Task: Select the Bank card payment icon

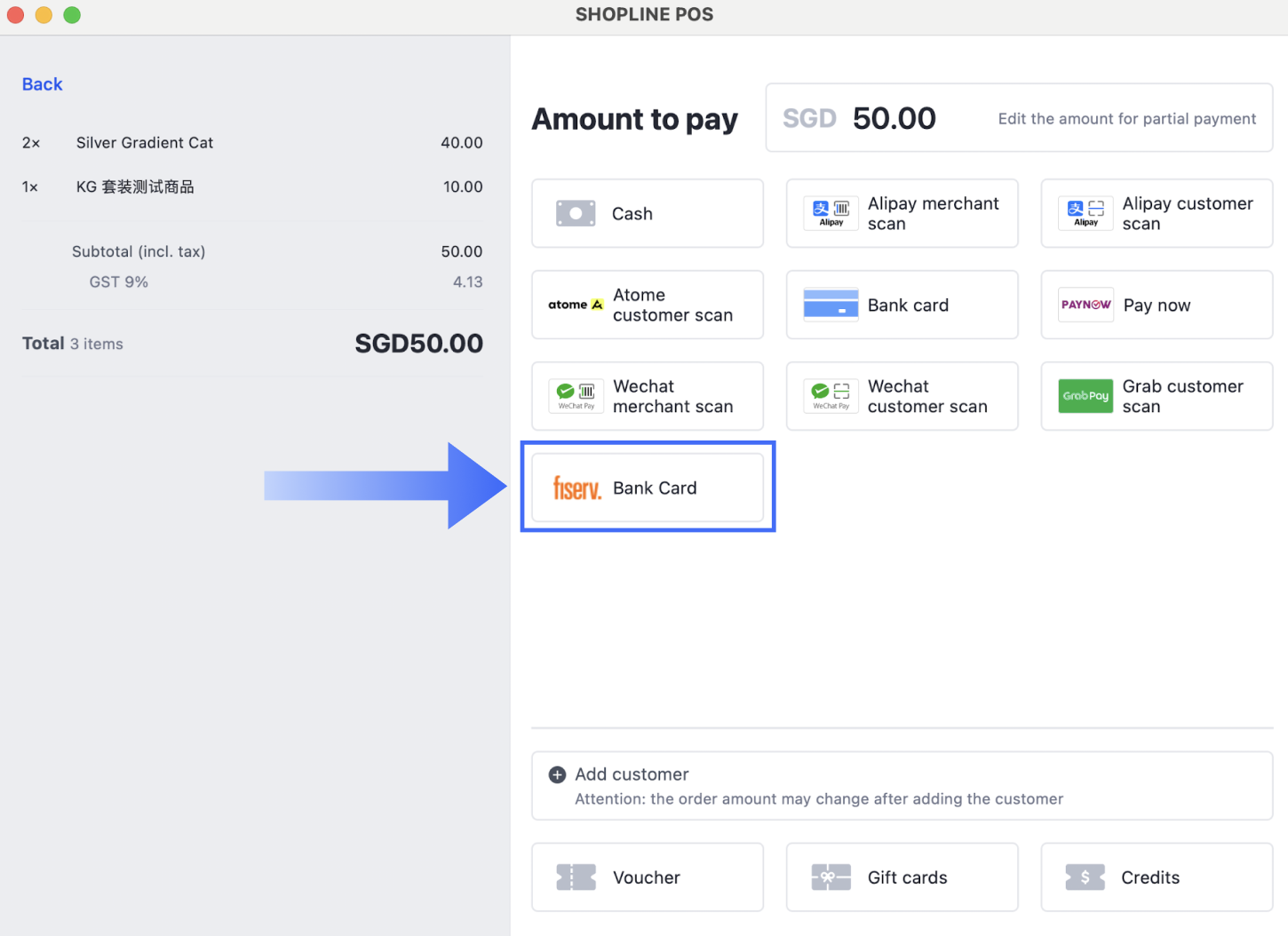Action: (x=830, y=305)
